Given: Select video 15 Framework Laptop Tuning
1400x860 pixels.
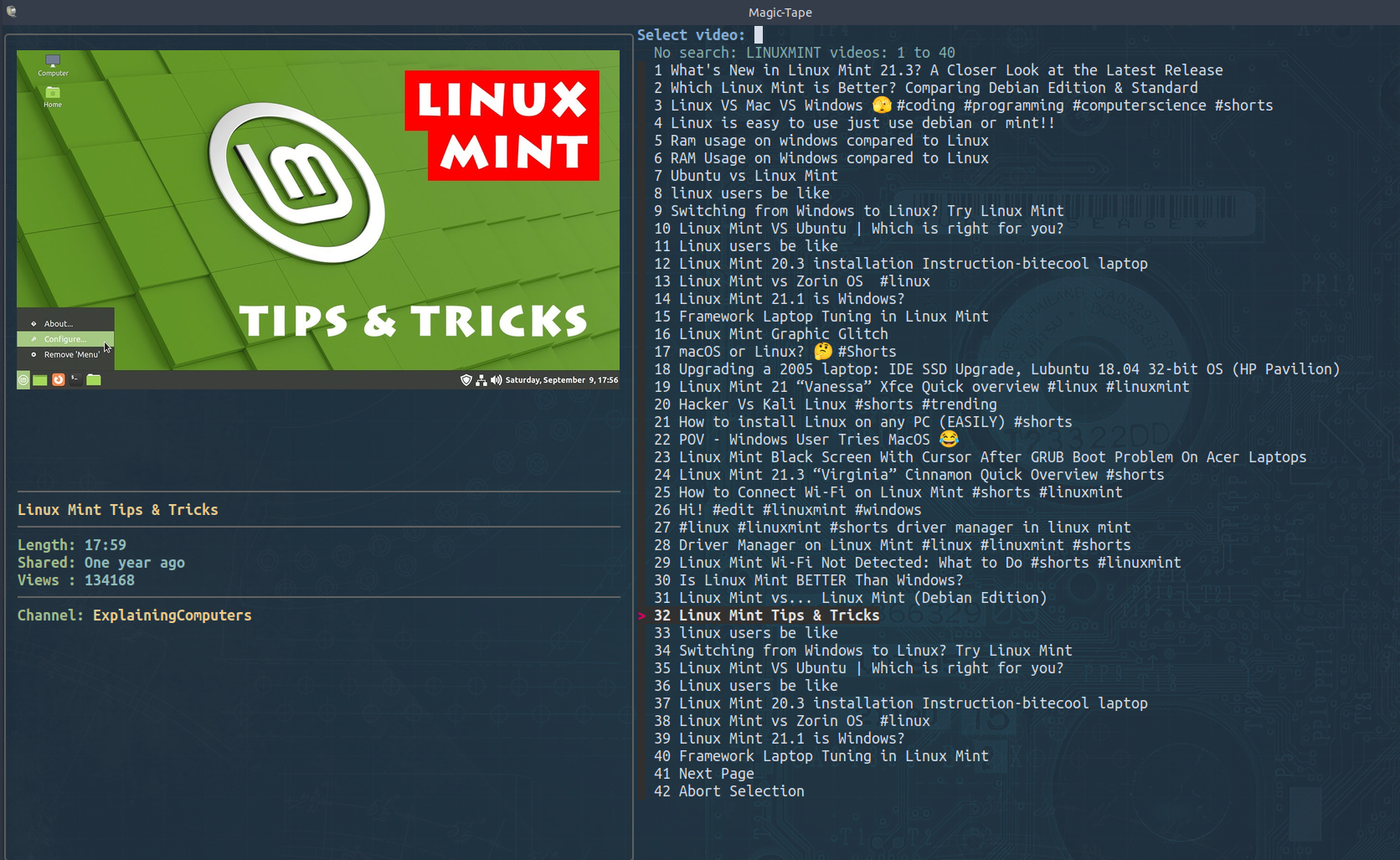Looking at the screenshot, I should point(821,317).
